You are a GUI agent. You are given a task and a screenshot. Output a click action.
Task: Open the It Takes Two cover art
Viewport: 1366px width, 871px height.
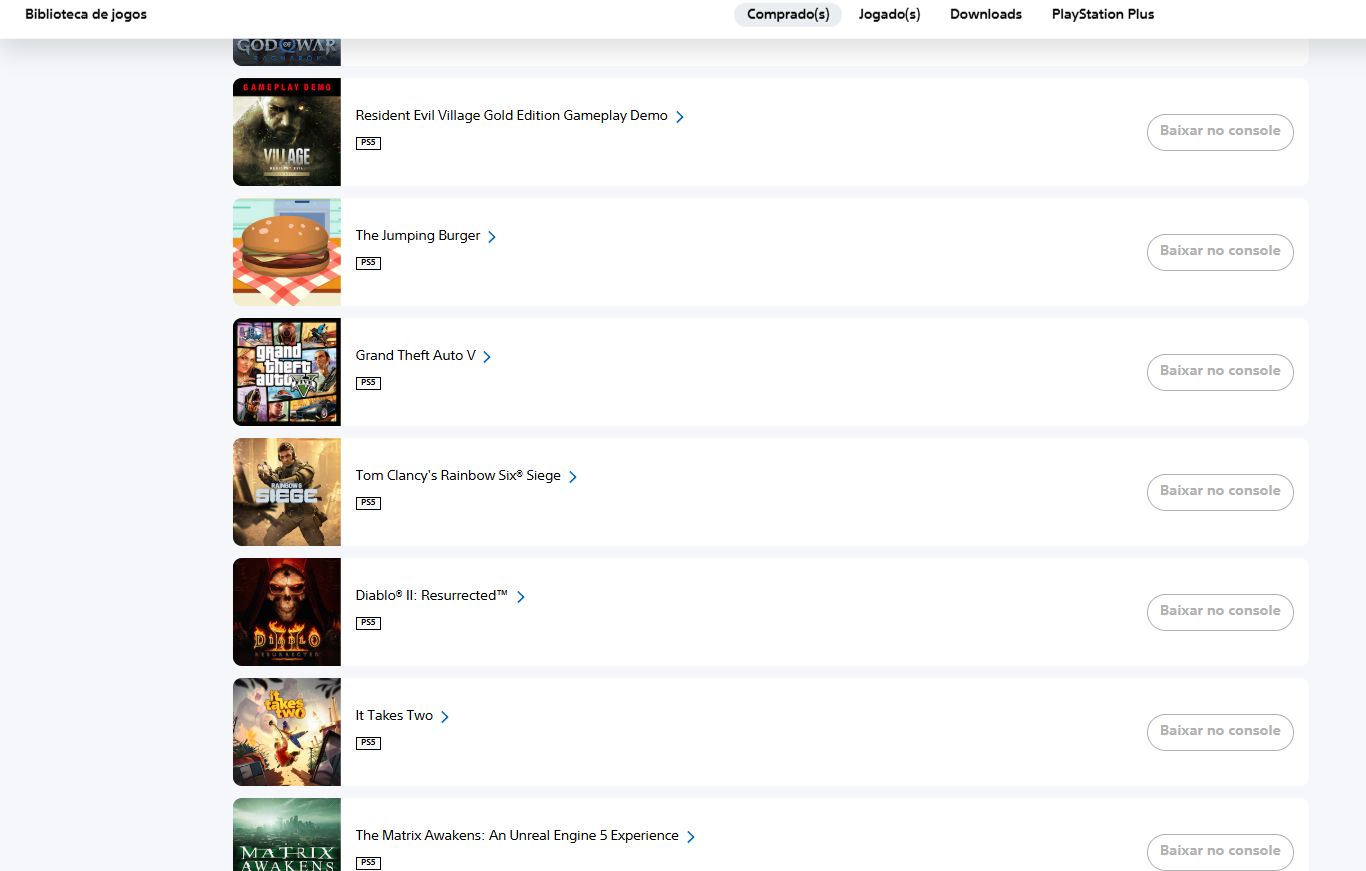(x=287, y=732)
